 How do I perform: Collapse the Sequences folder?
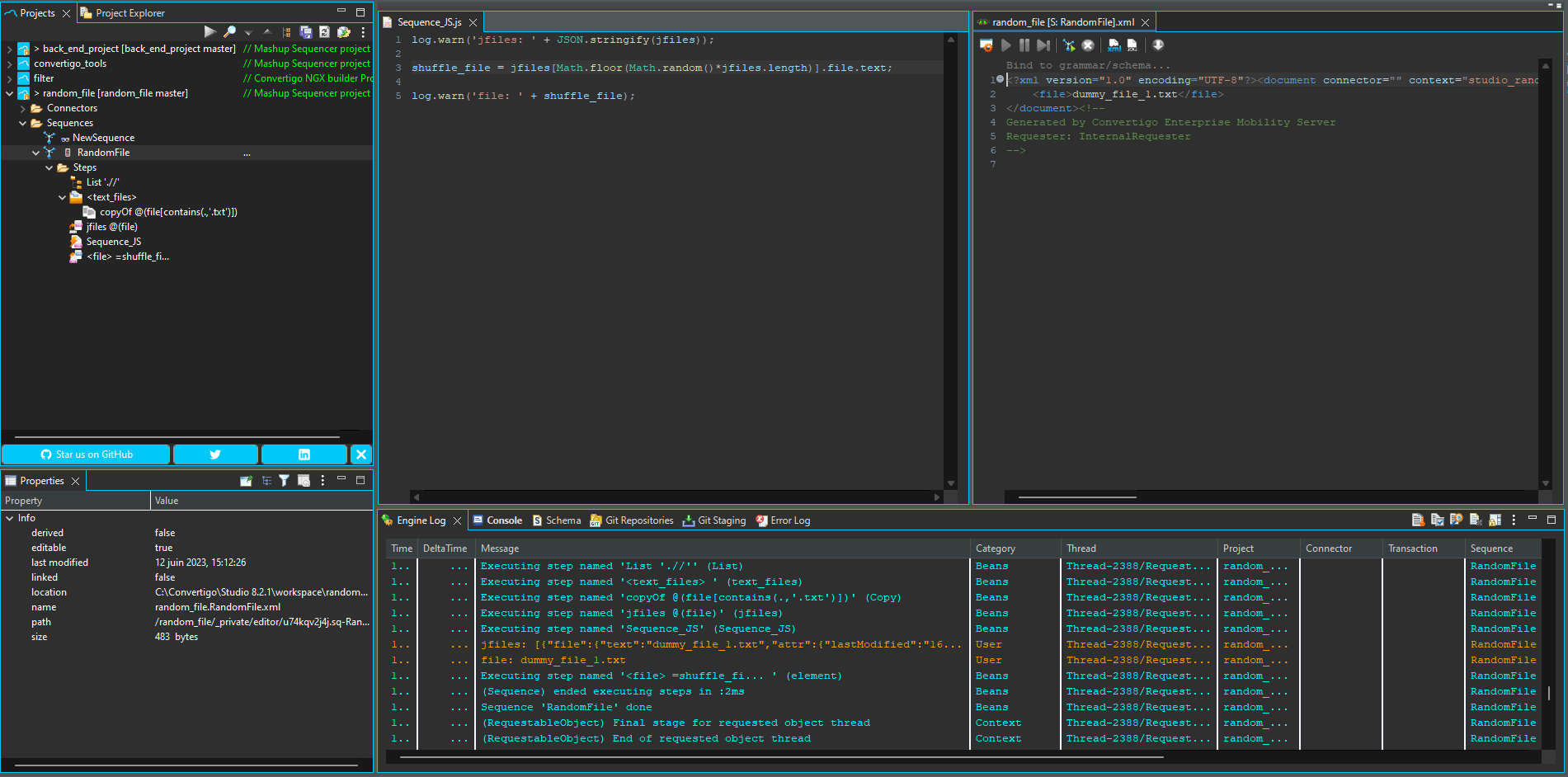point(22,123)
